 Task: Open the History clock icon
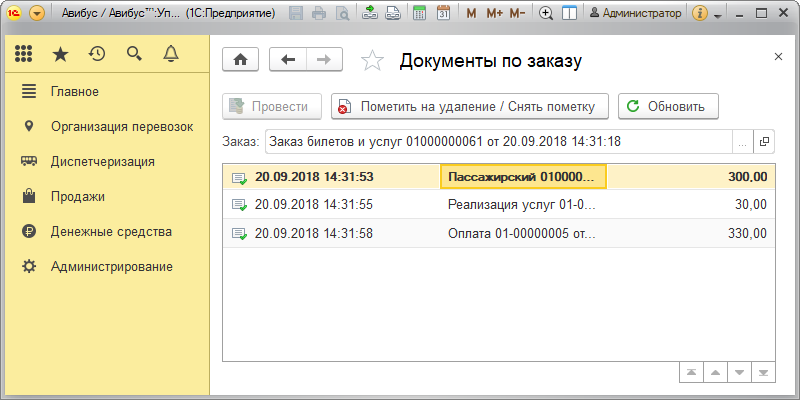pos(97,54)
